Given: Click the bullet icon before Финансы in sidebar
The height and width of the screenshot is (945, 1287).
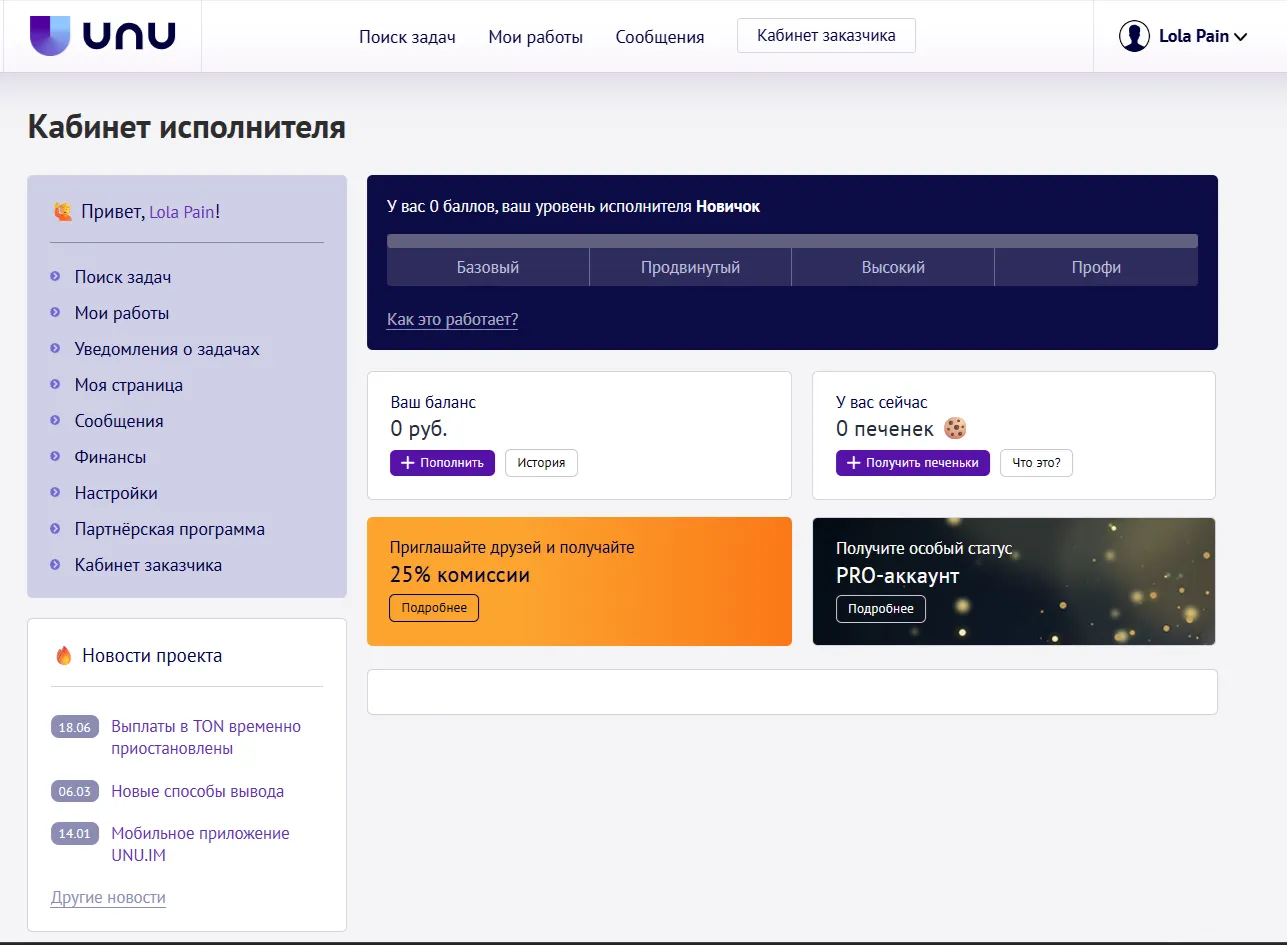Looking at the screenshot, I should pyautogui.click(x=55, y=457).
